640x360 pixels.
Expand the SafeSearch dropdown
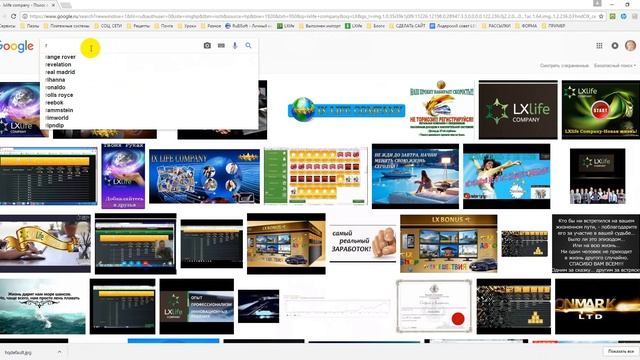tap(615, 65)
